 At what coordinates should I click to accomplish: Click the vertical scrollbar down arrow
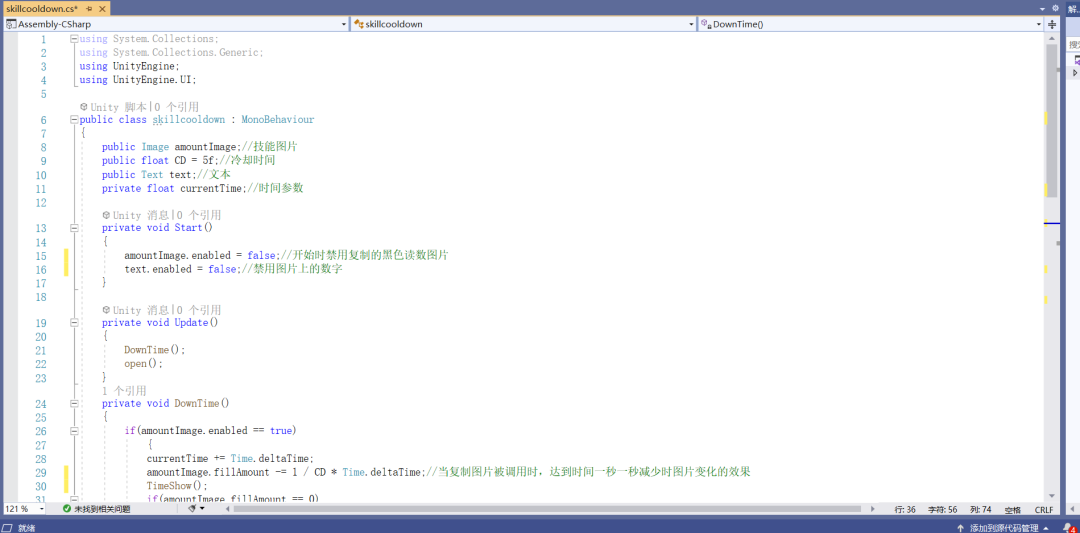pyautogui.click(x=1052, y=496)
